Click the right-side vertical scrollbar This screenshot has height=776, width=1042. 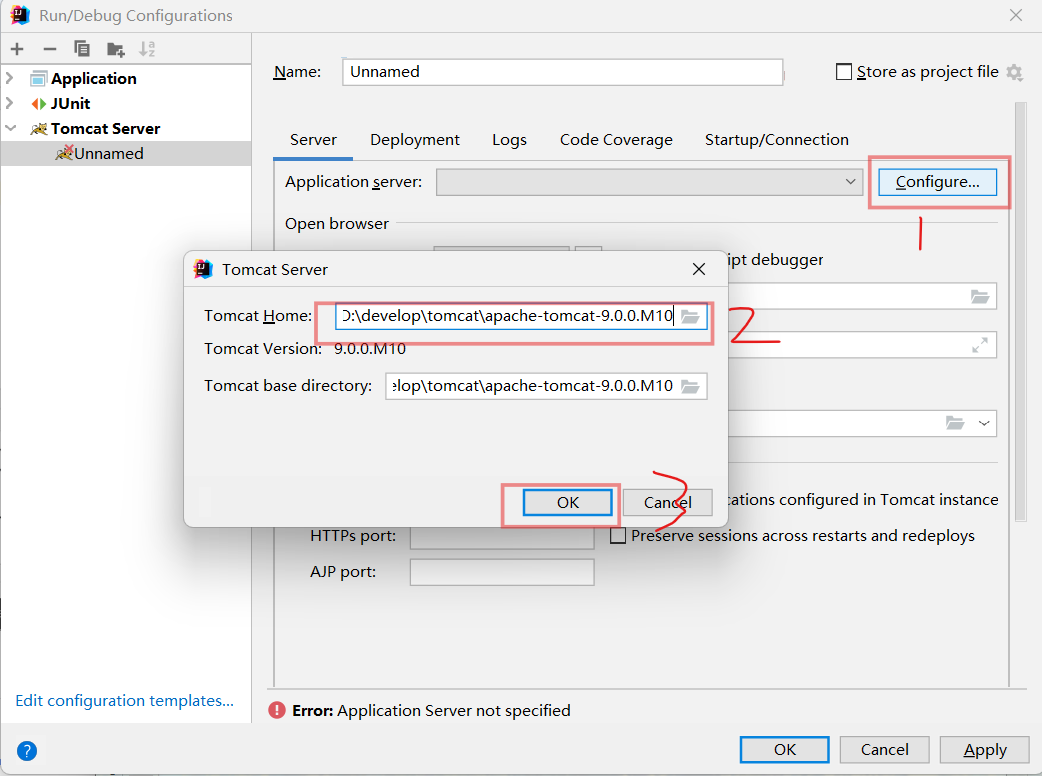(x=1021, y=311)
